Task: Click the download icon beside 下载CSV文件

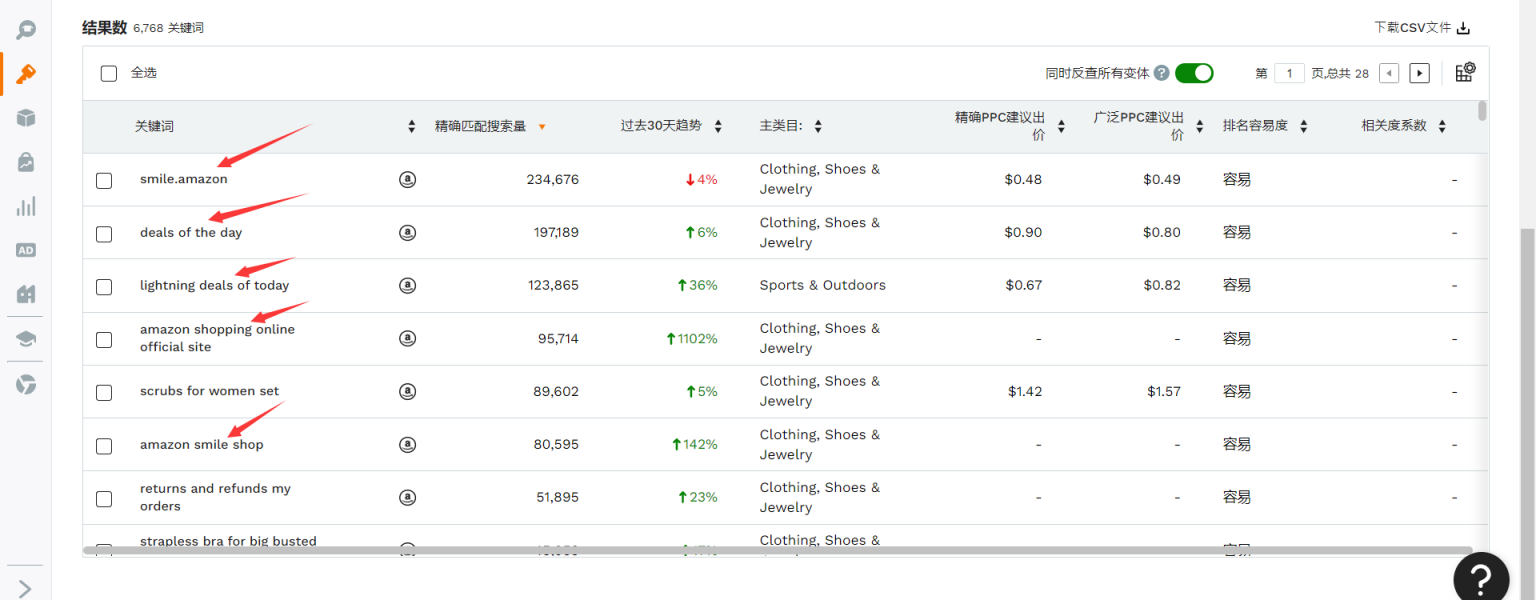Action: point(1463,28)
